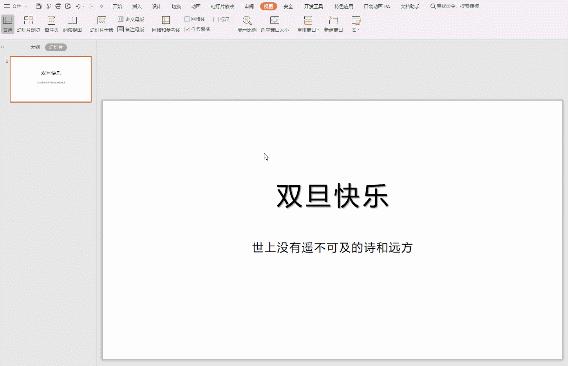Switch to the Security ribbon tab

pyautogui.click(x=288, y=7)
